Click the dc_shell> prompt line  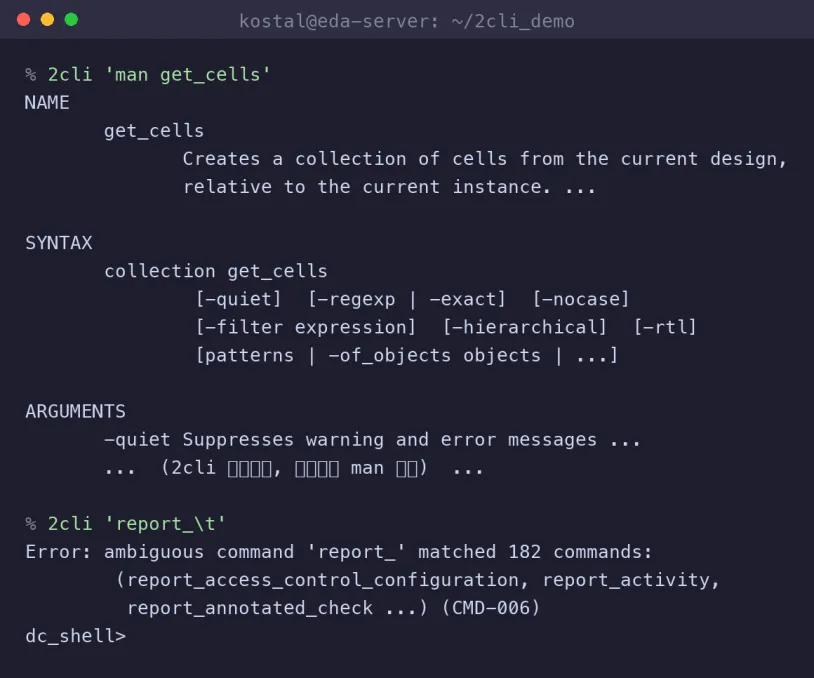[x=75, y=636]
